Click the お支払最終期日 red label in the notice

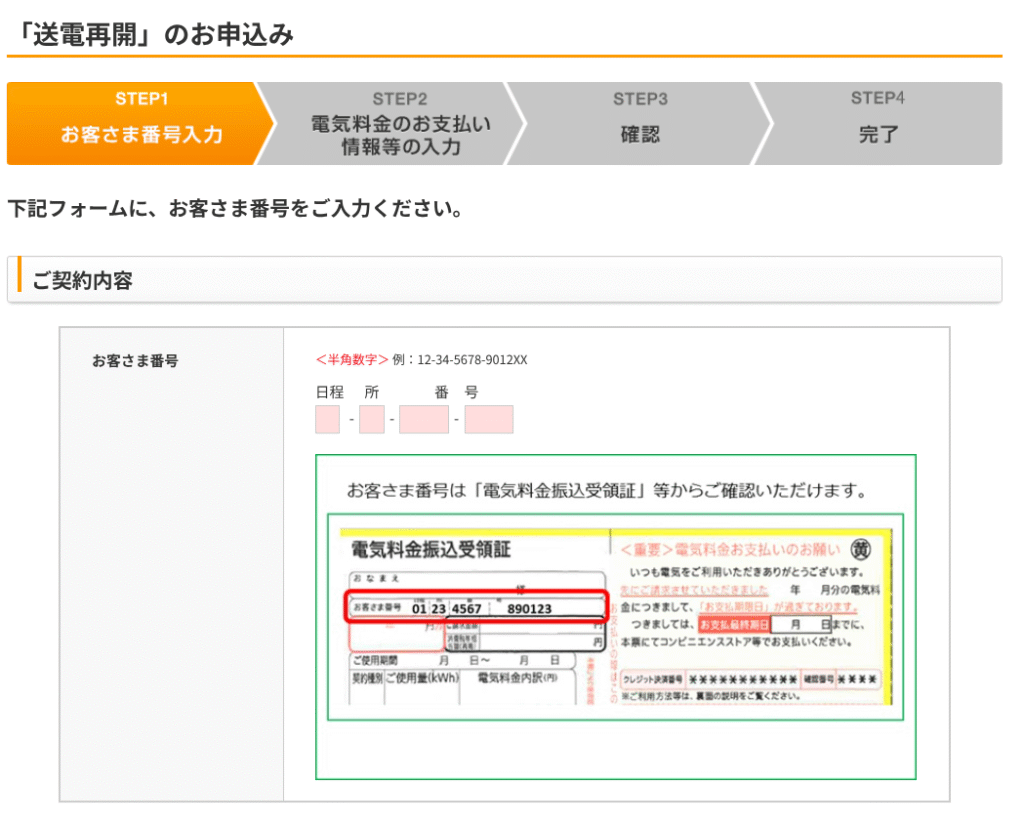[734, 624]
